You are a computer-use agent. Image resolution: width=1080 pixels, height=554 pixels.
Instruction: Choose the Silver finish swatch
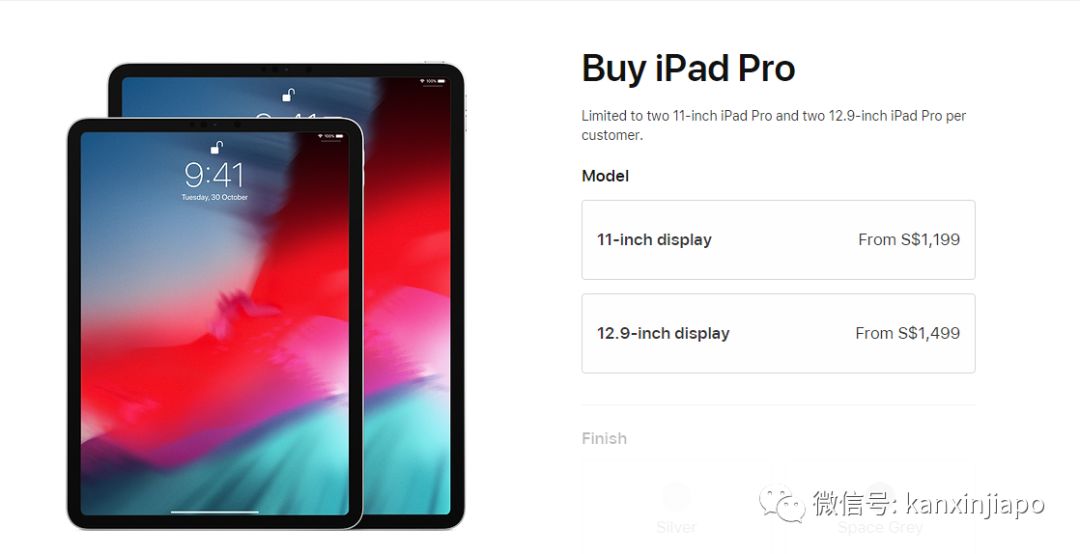(676, 497)
